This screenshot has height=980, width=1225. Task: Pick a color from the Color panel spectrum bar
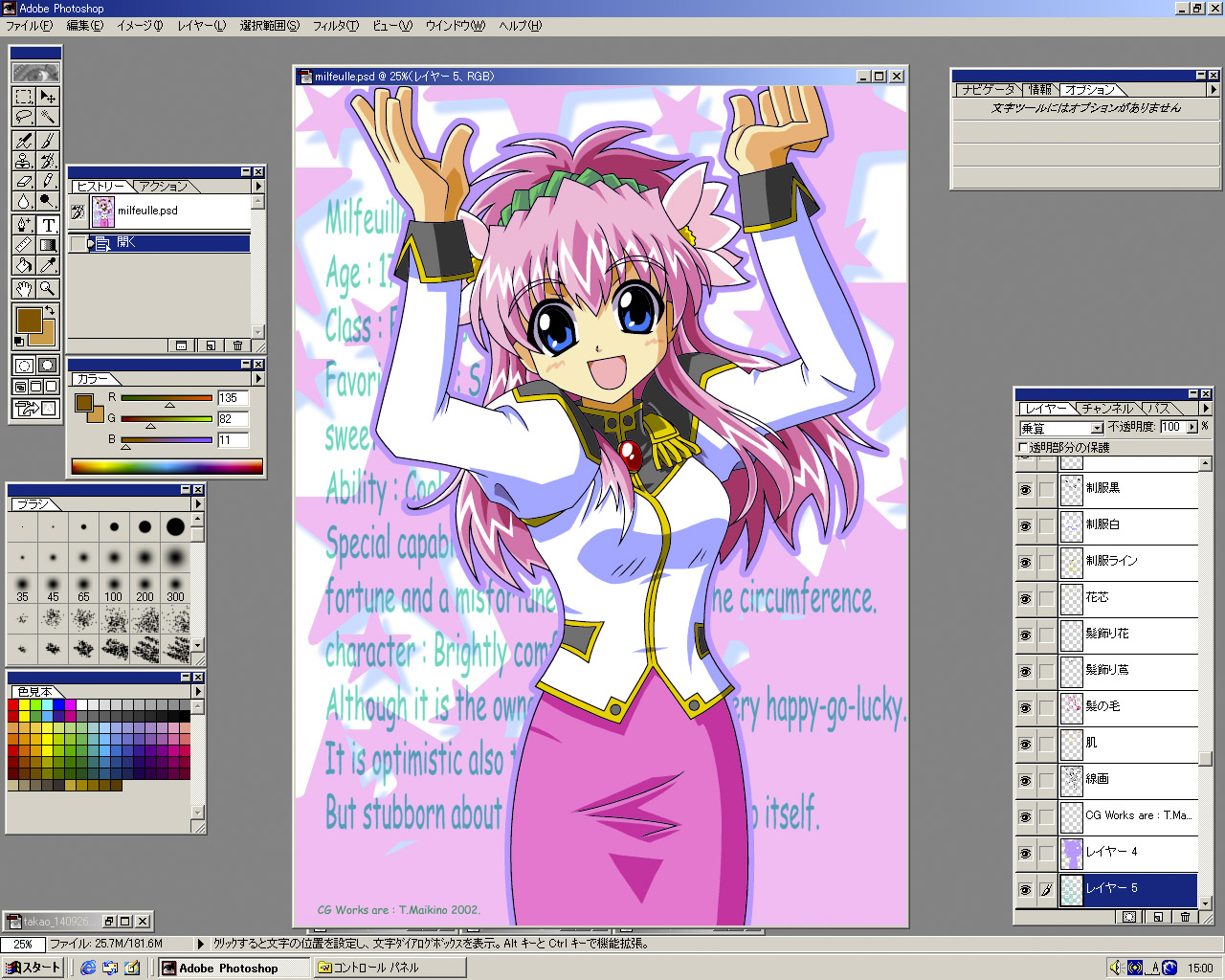tap(167, 466)
